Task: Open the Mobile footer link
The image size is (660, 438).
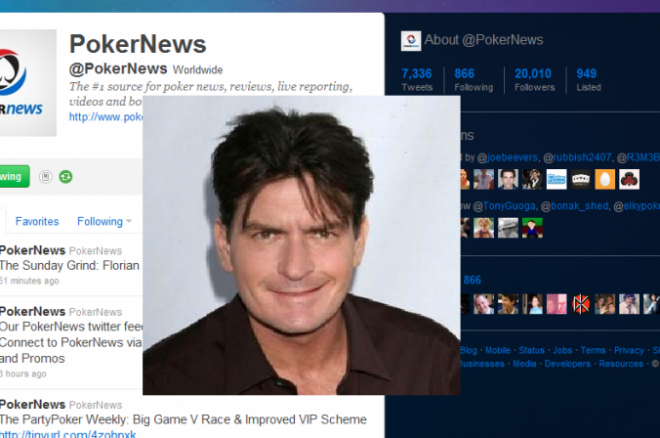Action: (x=498, y=350)
